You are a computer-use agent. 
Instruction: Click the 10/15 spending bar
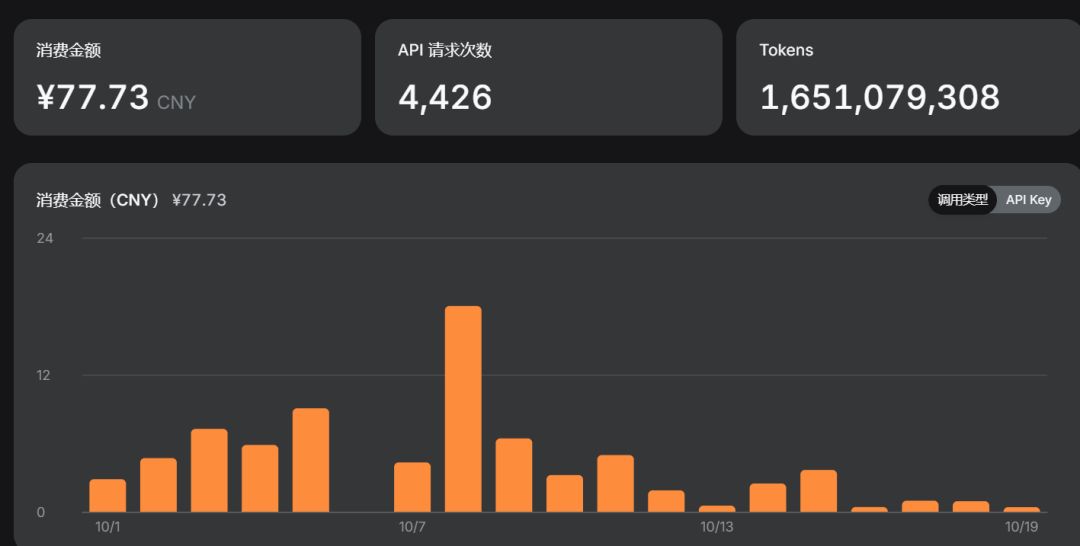[818, 491]
